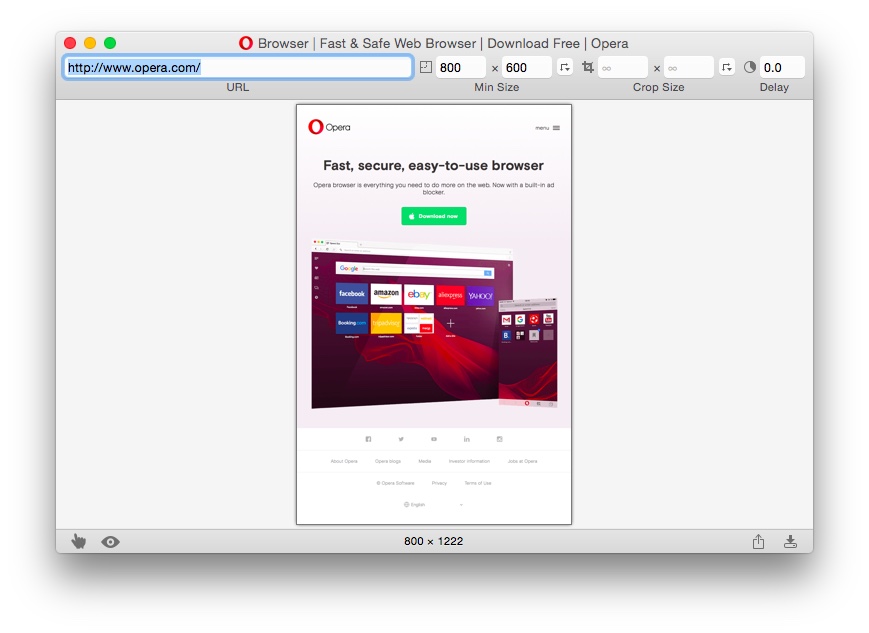Open the Terms of Use footer link
Image resolution: width=869 pixels, height=633 pixels.
coord(478,483)
